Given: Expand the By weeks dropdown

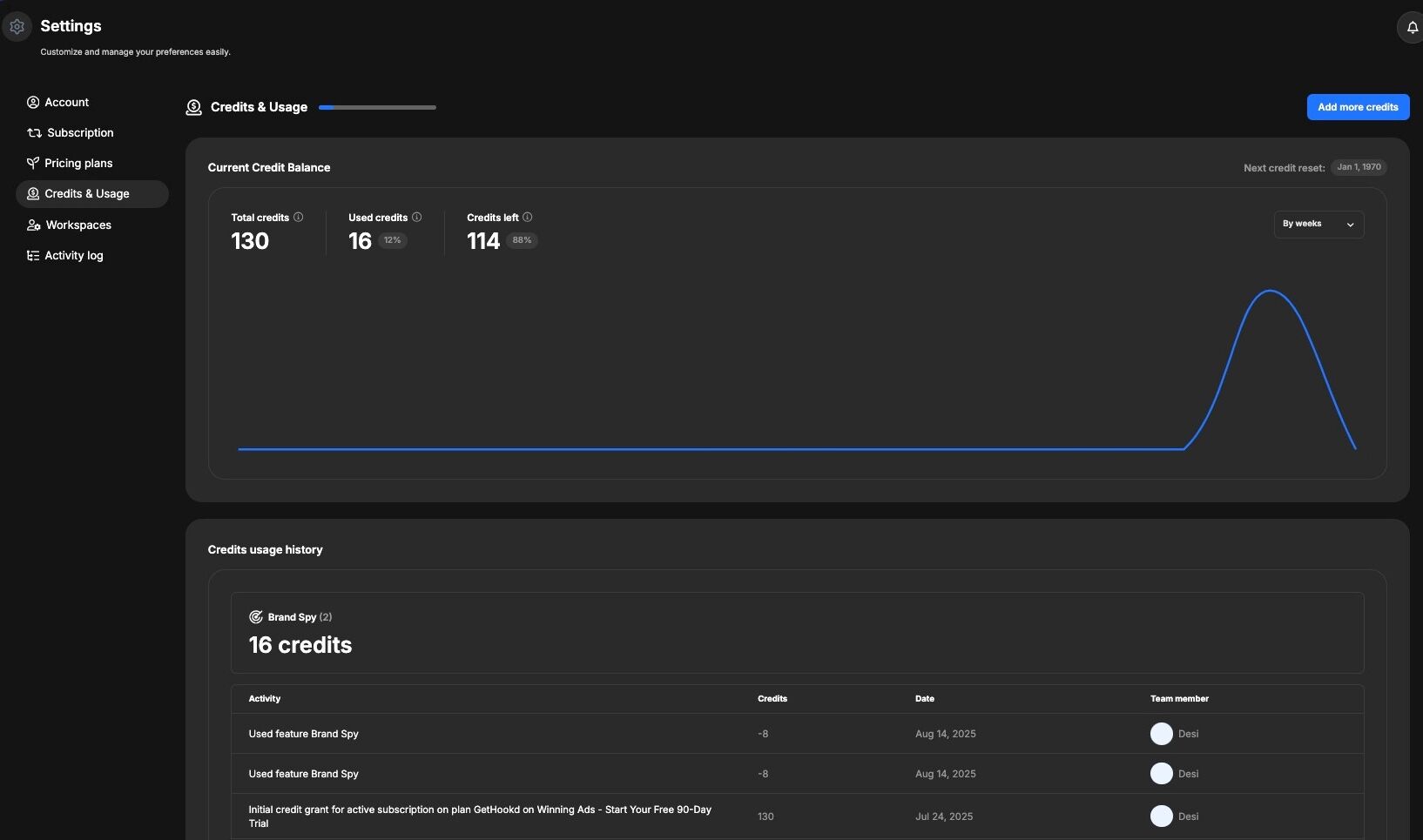Looking at the screenshot, I should 1318,225.
